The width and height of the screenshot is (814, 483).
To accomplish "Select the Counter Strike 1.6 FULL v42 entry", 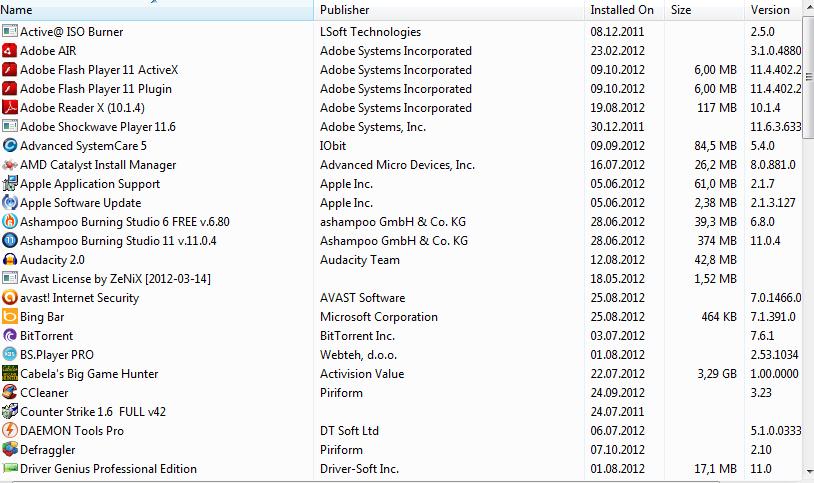I will pos(93,412).
